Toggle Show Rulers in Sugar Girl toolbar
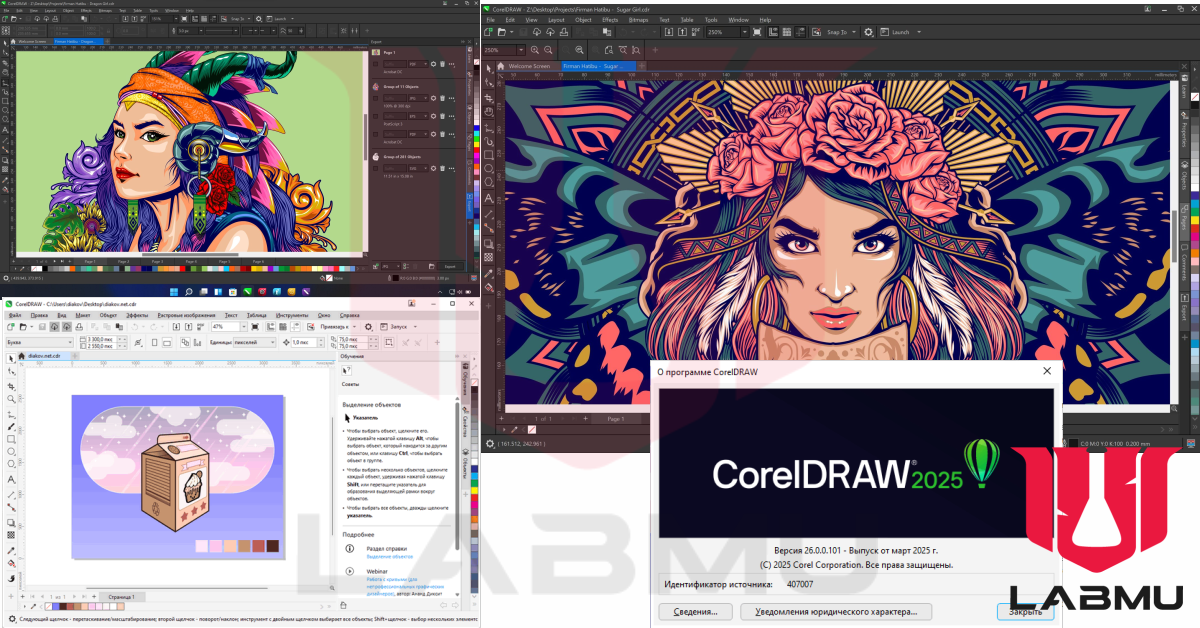1200x628 pixels. 773,32
